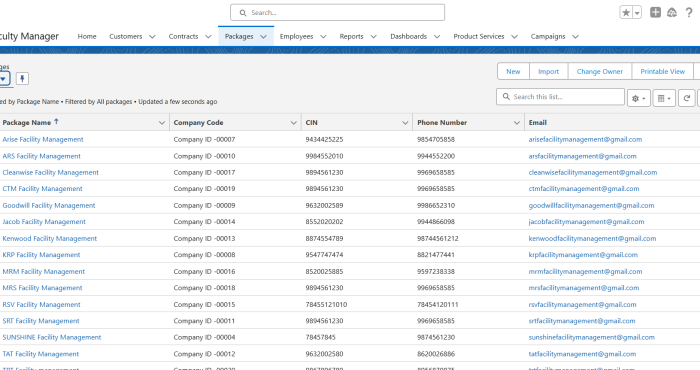The width and height of the screenshot is (700, 370).
Task: Open Cleanwise Facility Management record
Action: [x=50, y=172]
